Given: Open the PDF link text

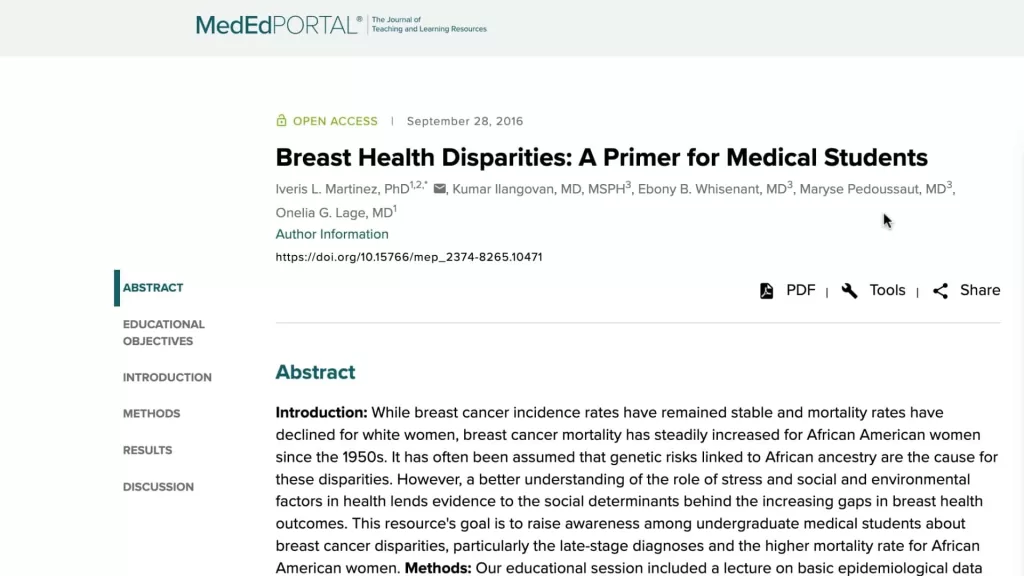Looking at the screenshot, I should (x=801, y=290).
